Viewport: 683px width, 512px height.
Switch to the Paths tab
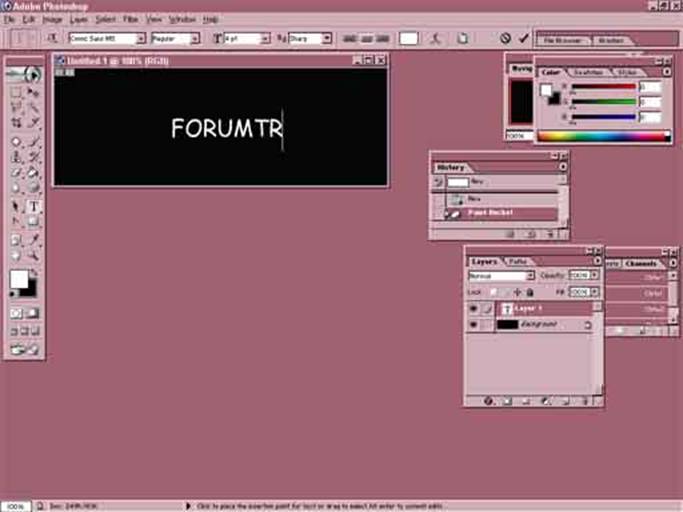[x=518, y=261]
